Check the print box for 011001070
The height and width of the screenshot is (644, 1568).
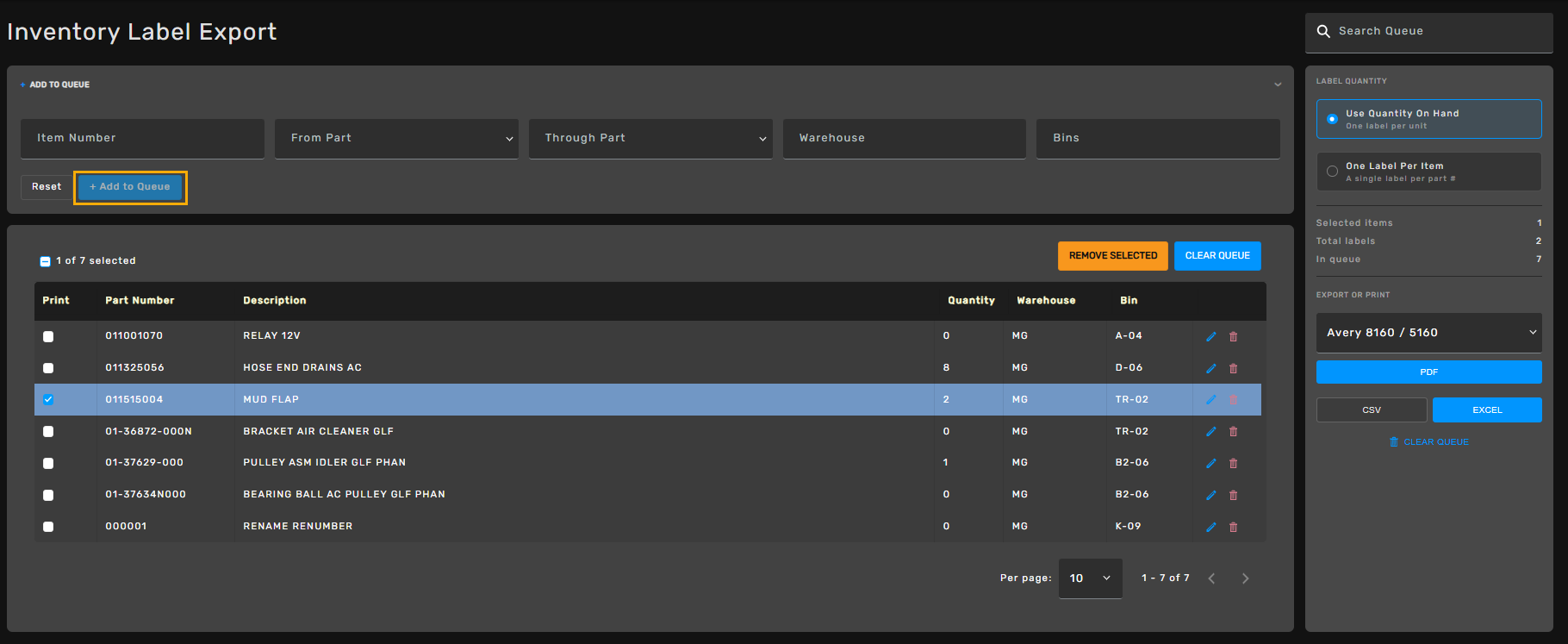coord(48,336)
